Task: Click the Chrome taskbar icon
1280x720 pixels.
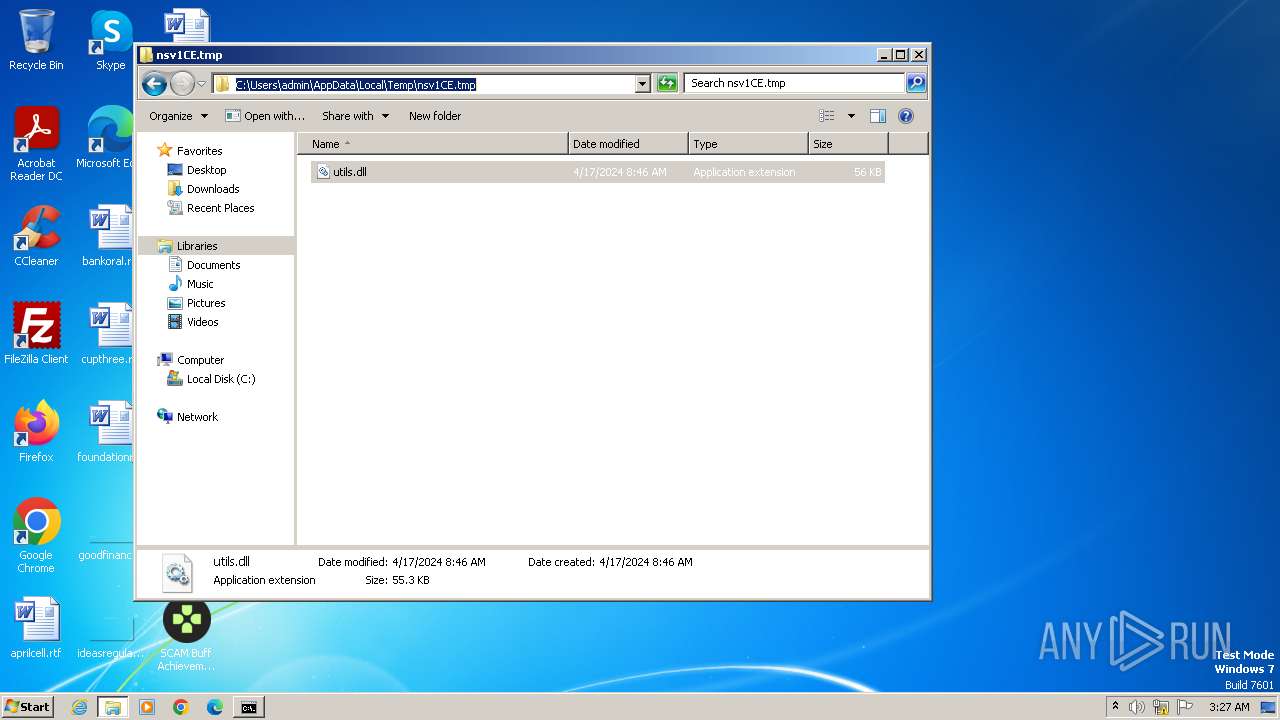Action: click(181, 707)
